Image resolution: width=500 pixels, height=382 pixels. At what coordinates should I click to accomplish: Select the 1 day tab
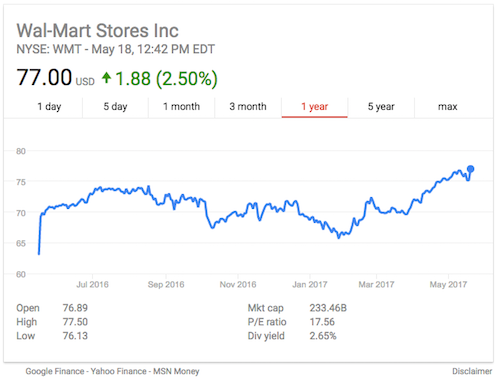(x=49, y=107)
